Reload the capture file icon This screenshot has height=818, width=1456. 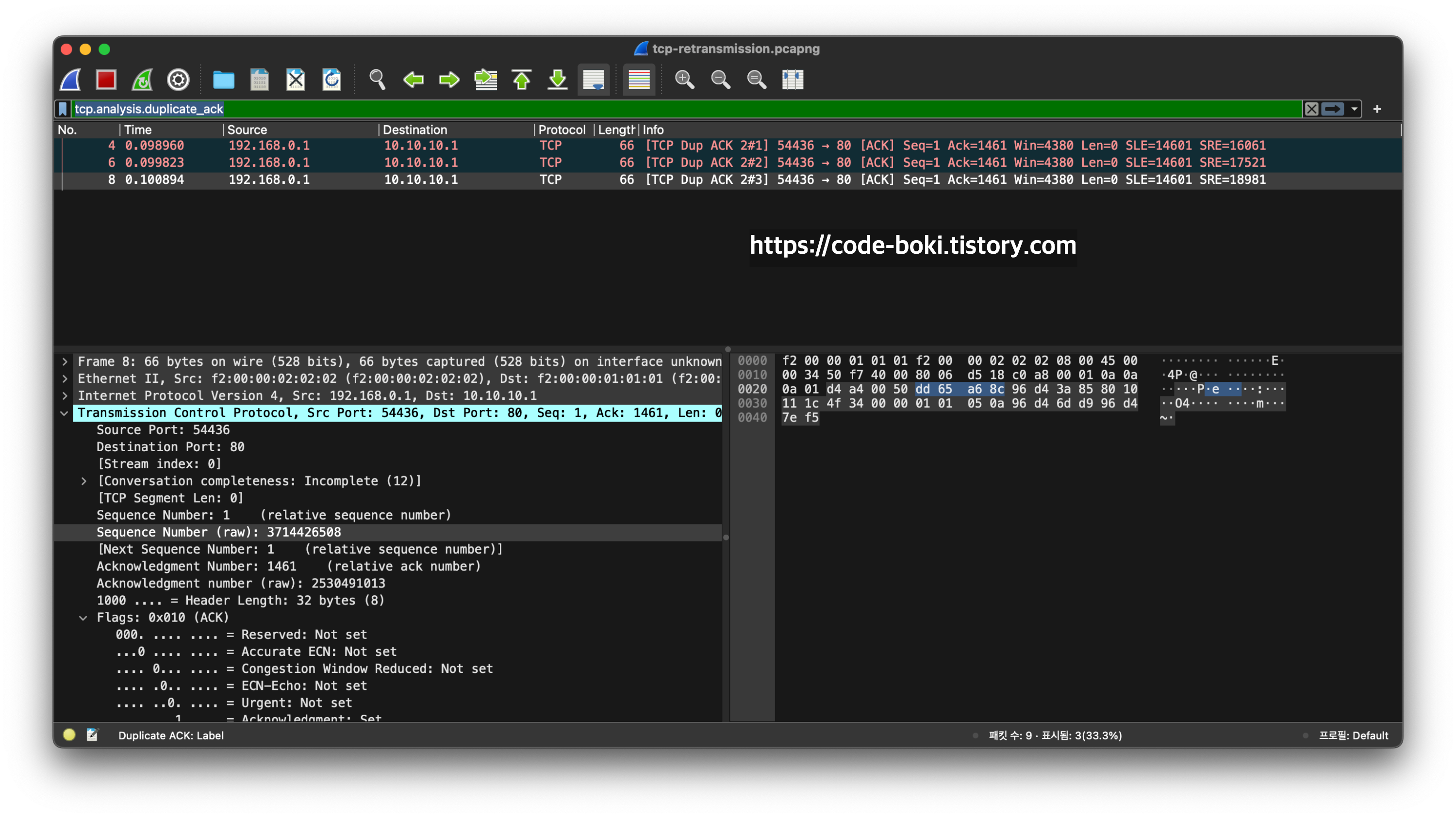[x=332, y=80]
